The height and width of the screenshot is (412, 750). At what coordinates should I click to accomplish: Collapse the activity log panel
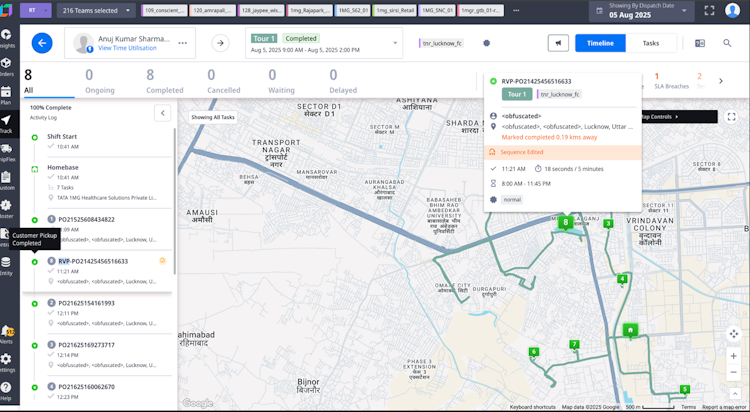point(163,113)
